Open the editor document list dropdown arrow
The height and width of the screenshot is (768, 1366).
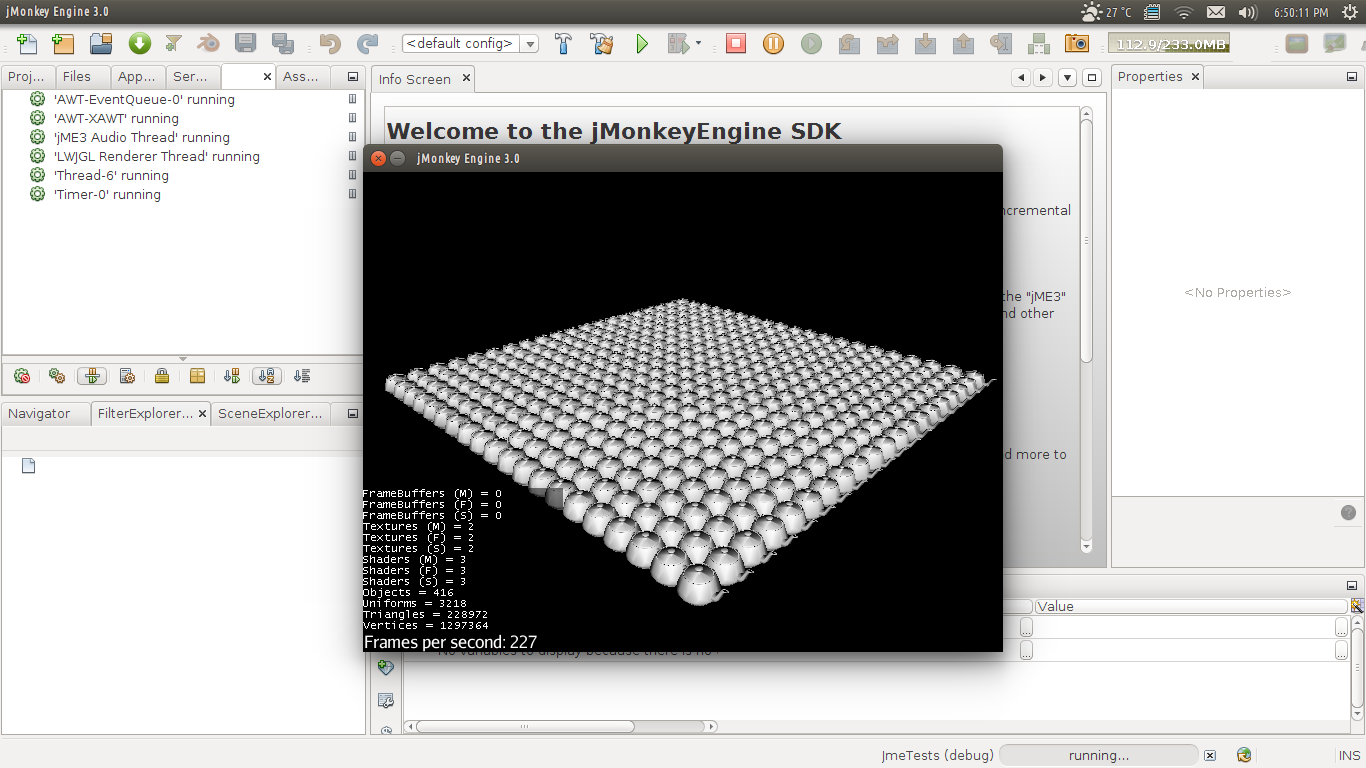1067,78
